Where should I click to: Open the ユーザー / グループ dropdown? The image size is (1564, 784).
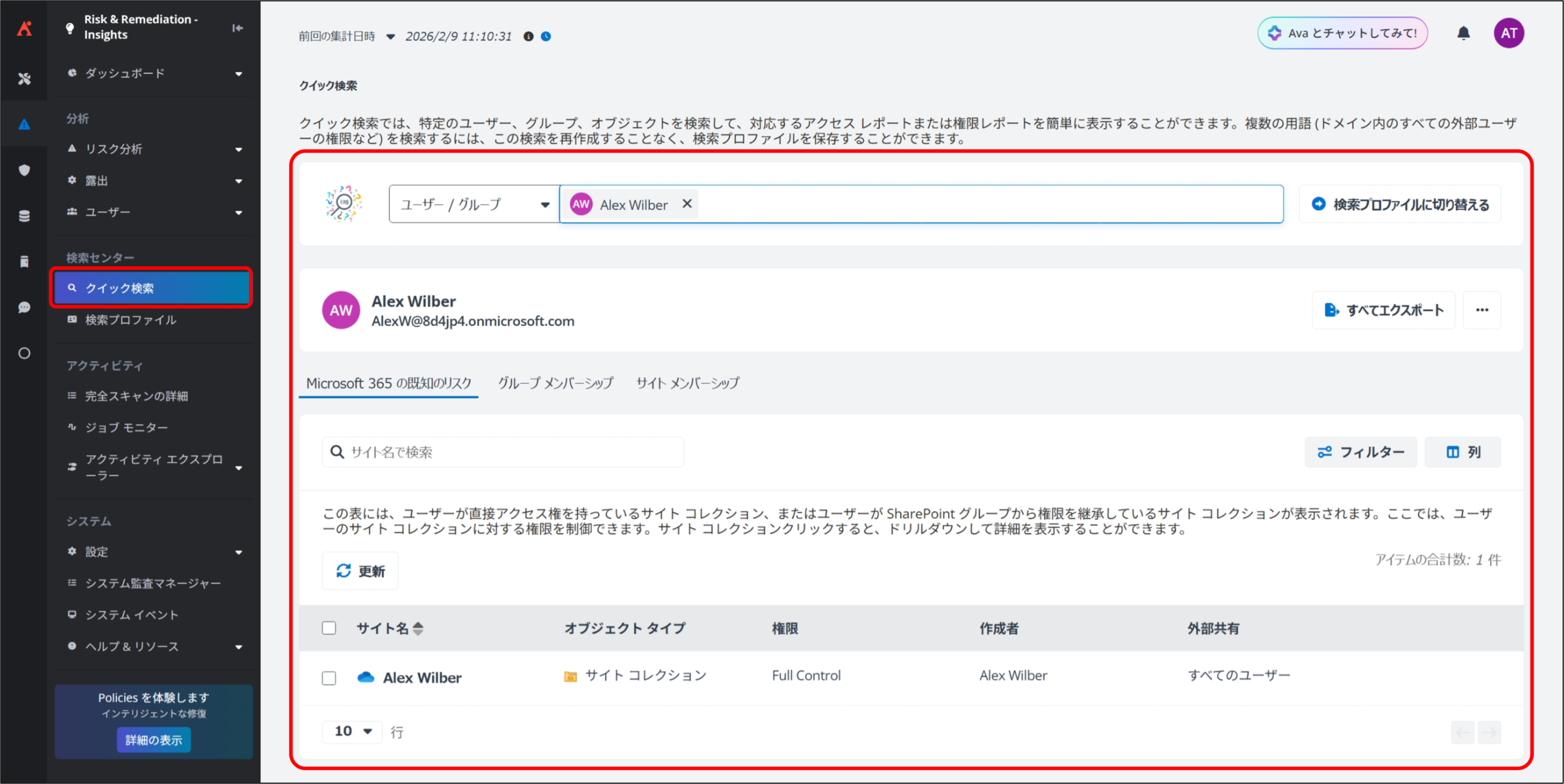click(x=474, y=205)
